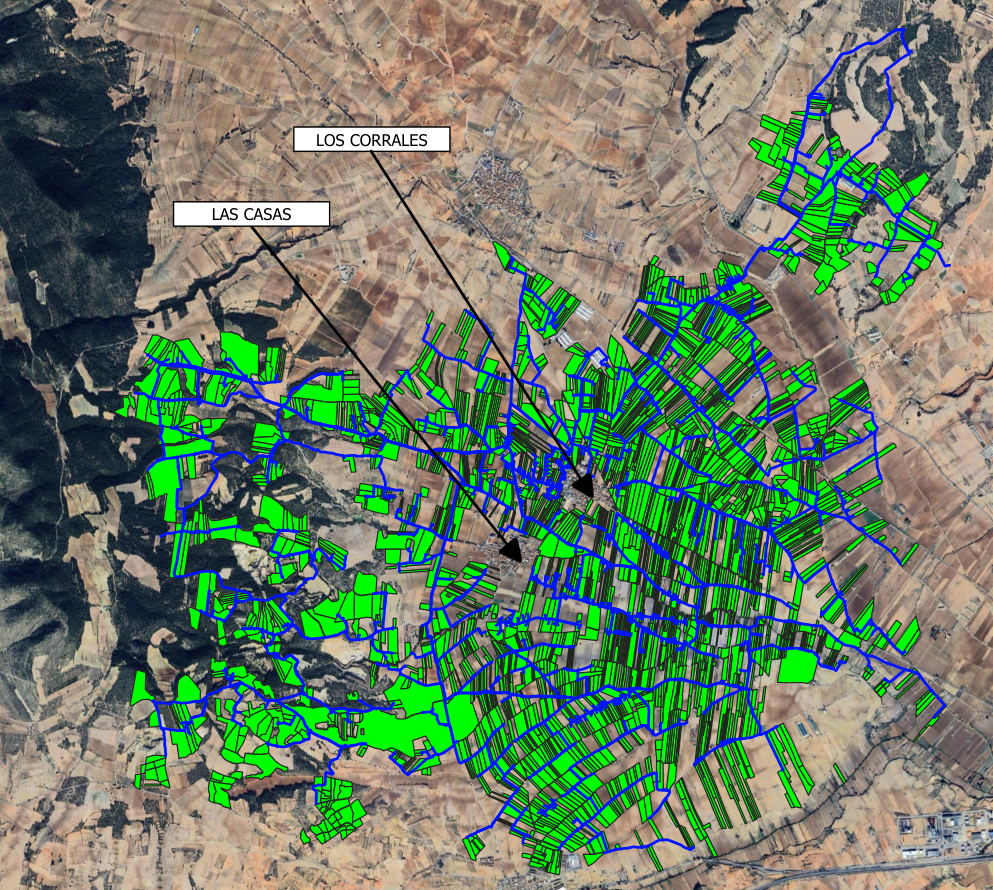Screen dimensions: 993x890
Task: Click the LAS CASAS label box
Action: 251,214
